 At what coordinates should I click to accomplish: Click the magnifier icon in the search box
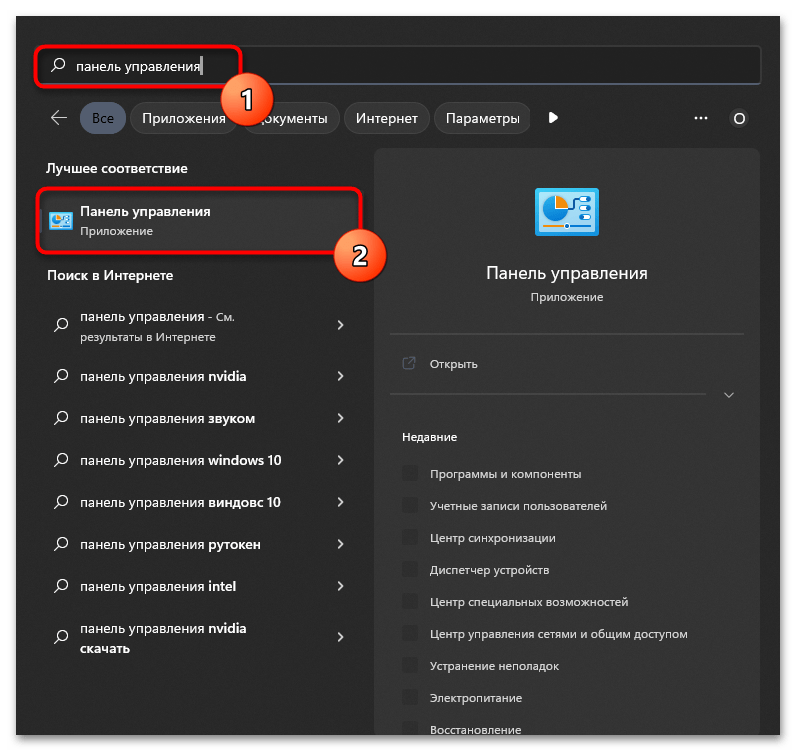click(x=58, y=64)
